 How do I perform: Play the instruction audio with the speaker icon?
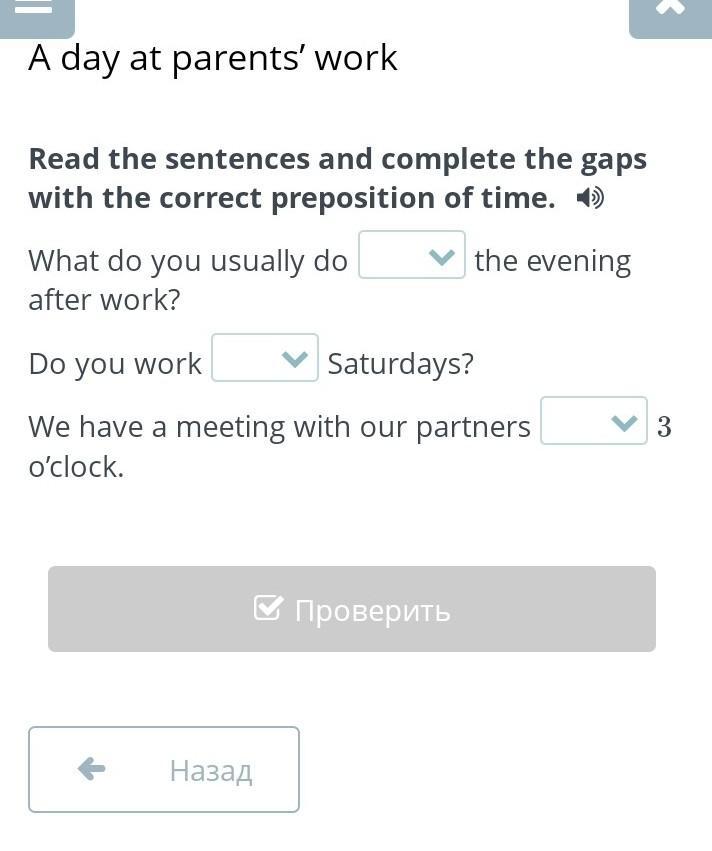[590, 199]
